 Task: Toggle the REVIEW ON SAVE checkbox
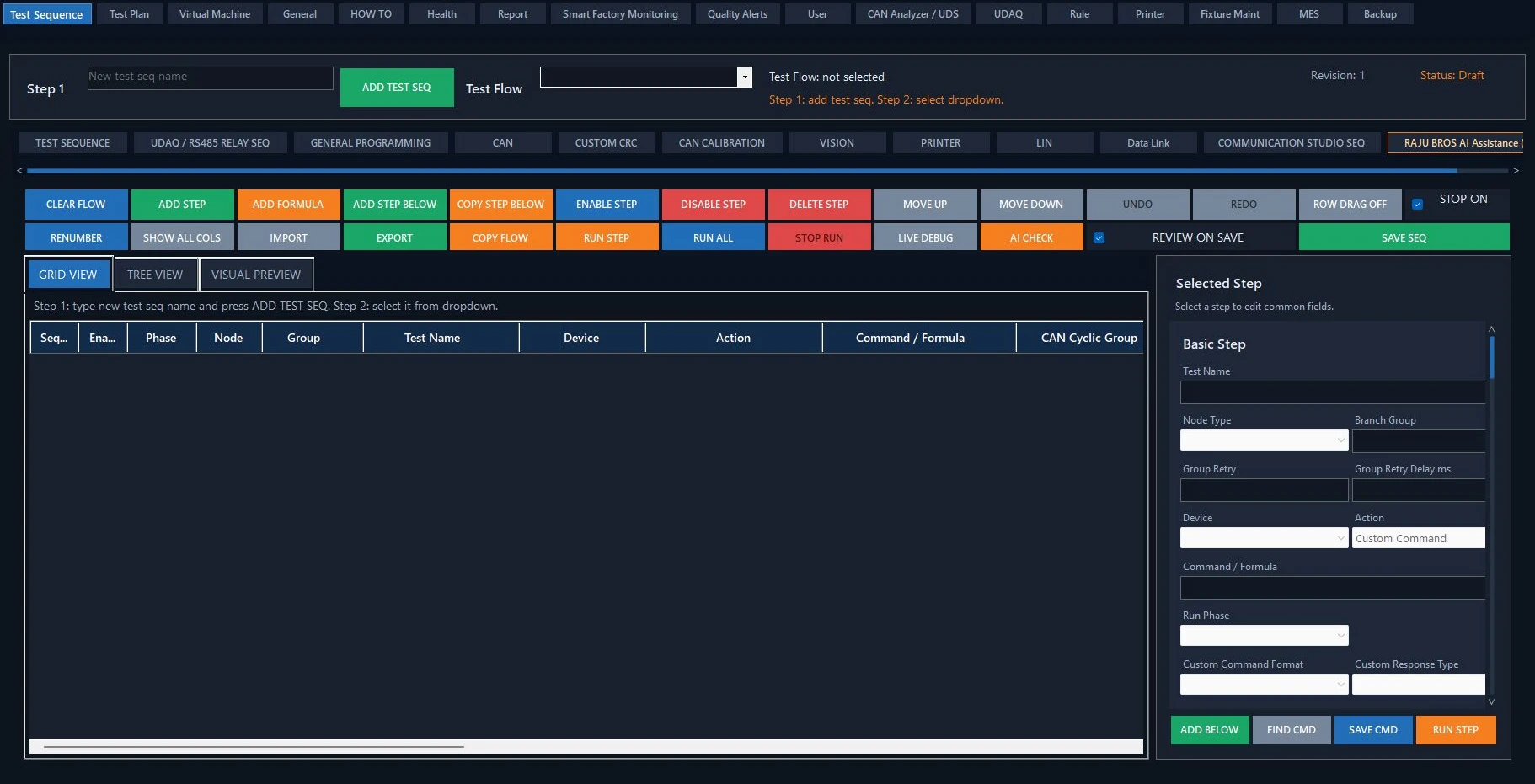click(x=1099, y=237)
